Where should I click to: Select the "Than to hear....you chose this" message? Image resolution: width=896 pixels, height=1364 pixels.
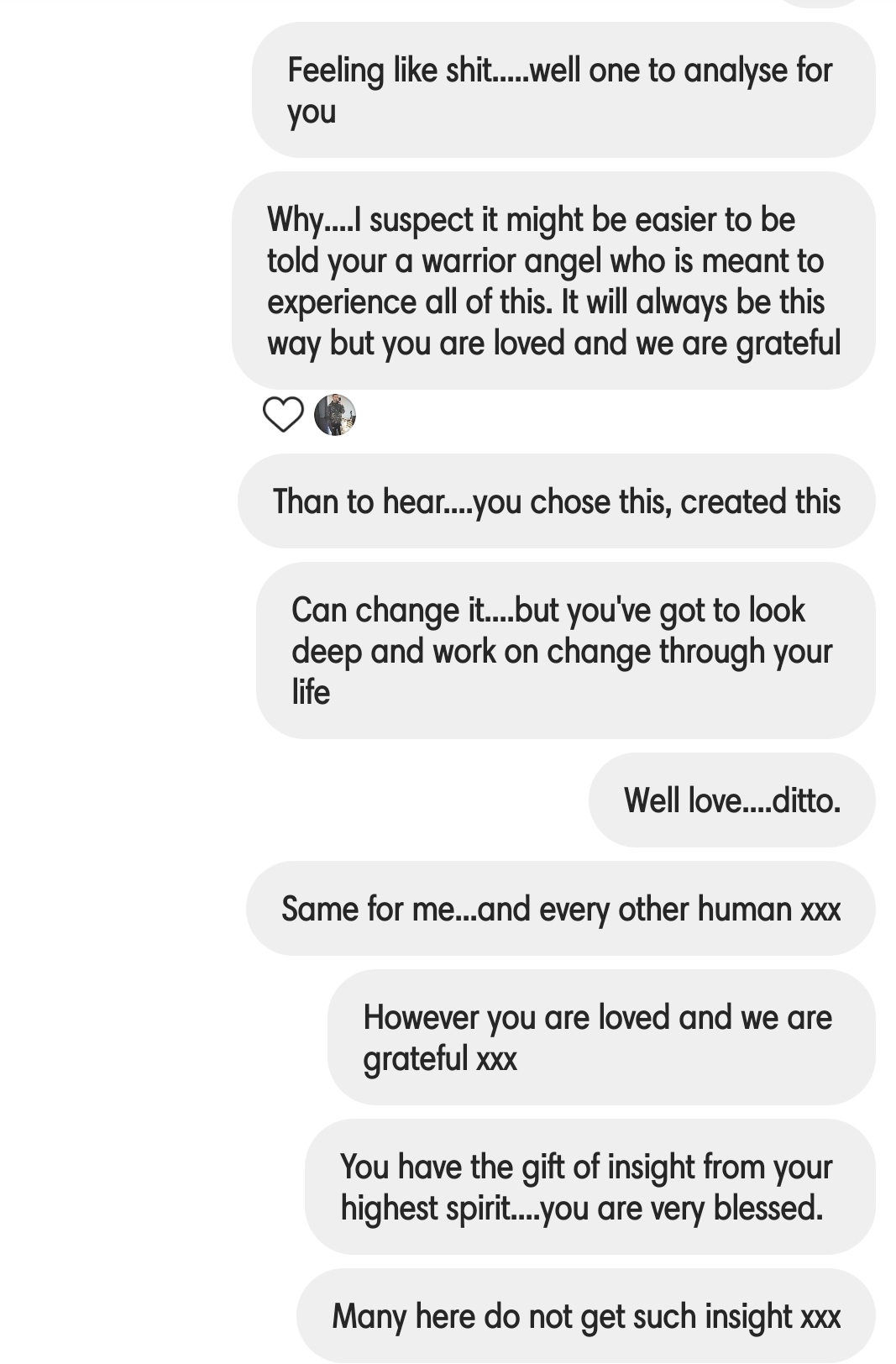tap(556, 501)
